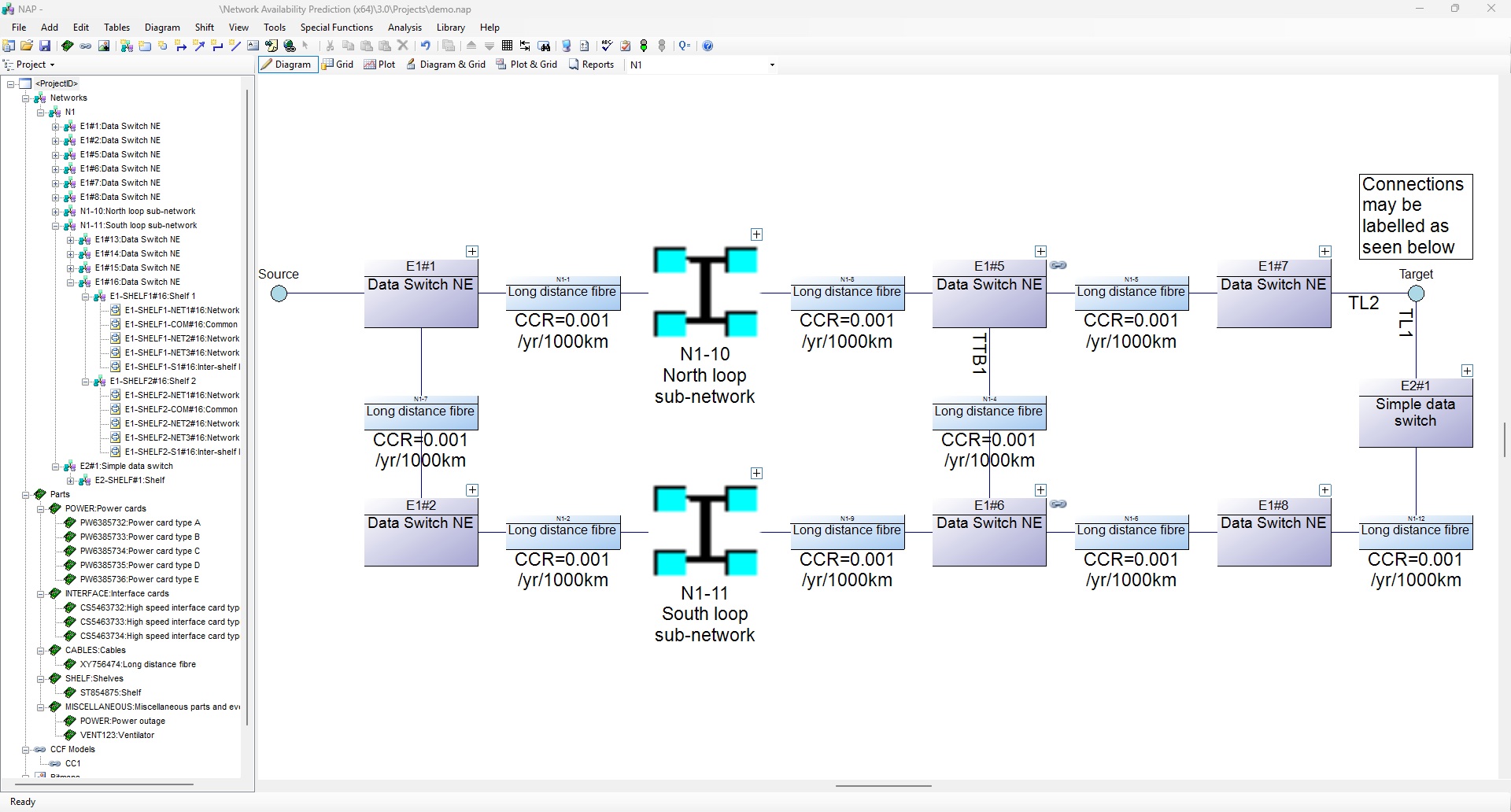Open the Reports view
The height and width of the screenshot is (812, 1511).
coord(591,65)
